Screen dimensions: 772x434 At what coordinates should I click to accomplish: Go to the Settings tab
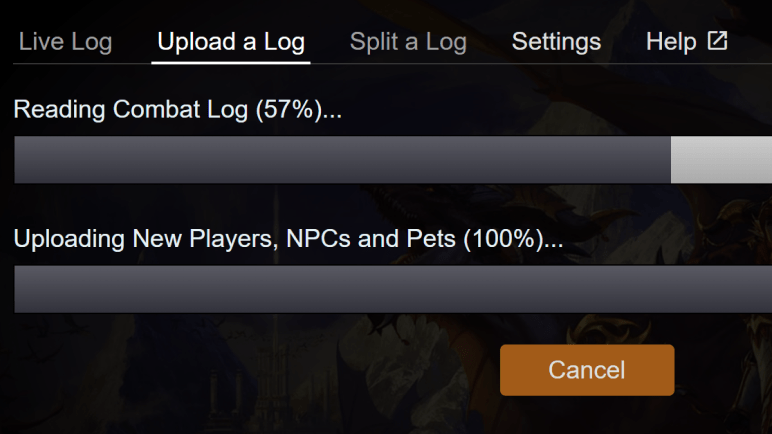556,42
